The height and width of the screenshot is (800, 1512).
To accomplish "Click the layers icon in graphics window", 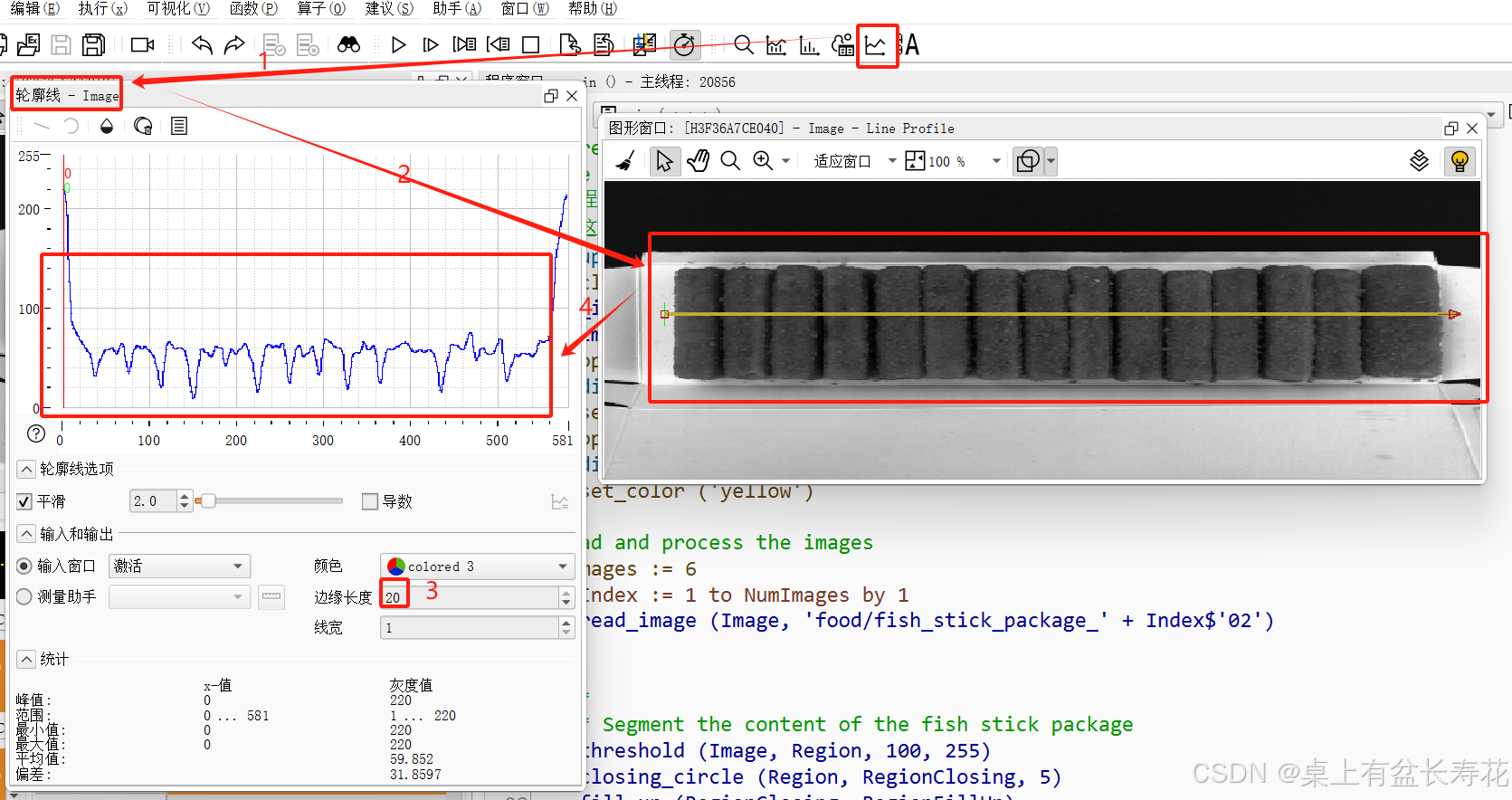I will pos(1420,161).
